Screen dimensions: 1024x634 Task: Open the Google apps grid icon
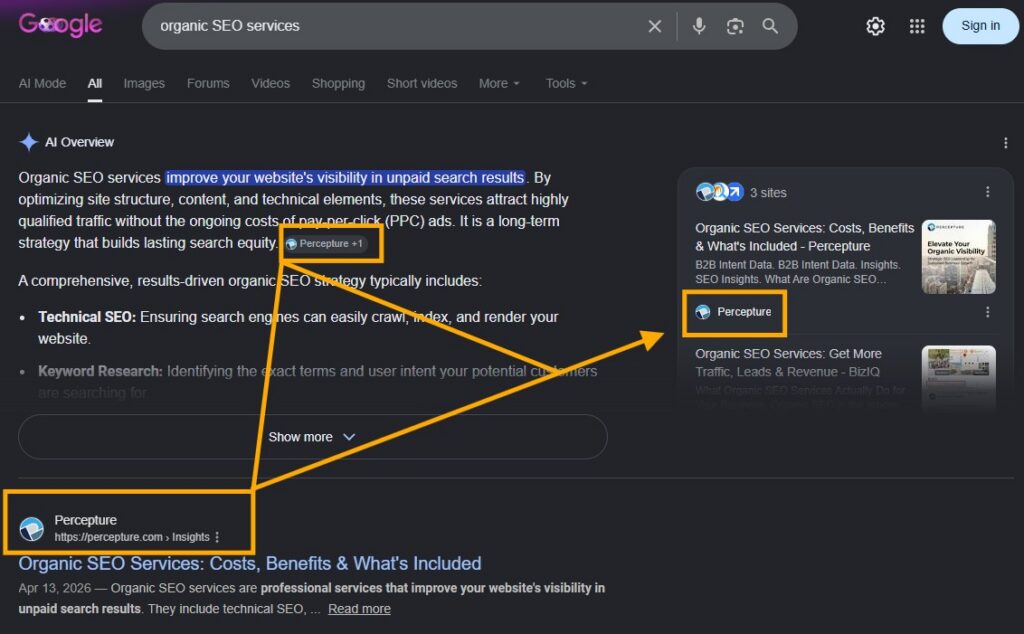(917, 26)
